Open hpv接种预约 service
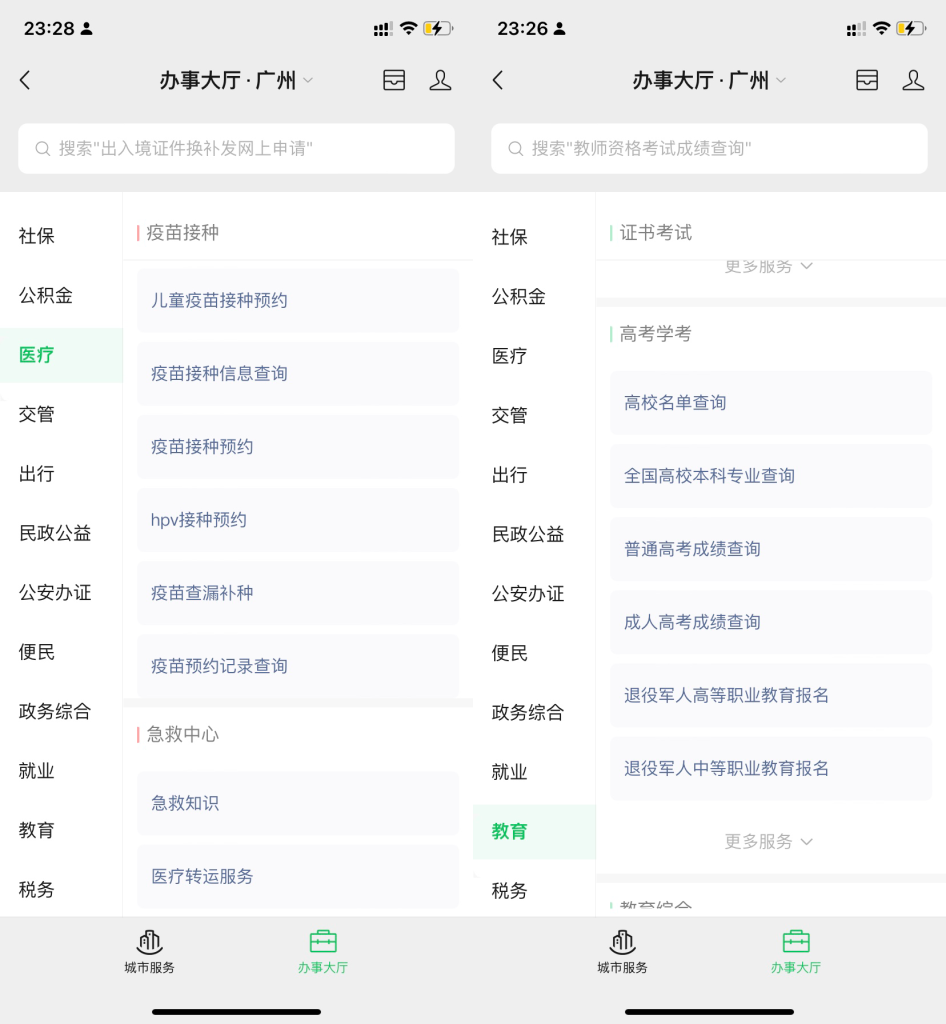946x1024 pixels. tap(297, 520)
